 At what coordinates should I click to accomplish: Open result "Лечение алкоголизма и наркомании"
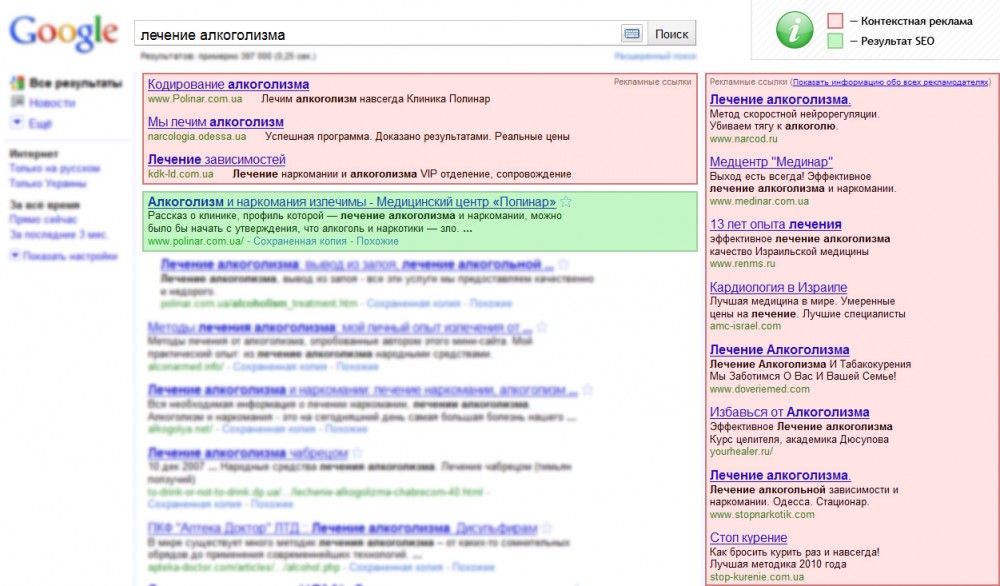362,390
